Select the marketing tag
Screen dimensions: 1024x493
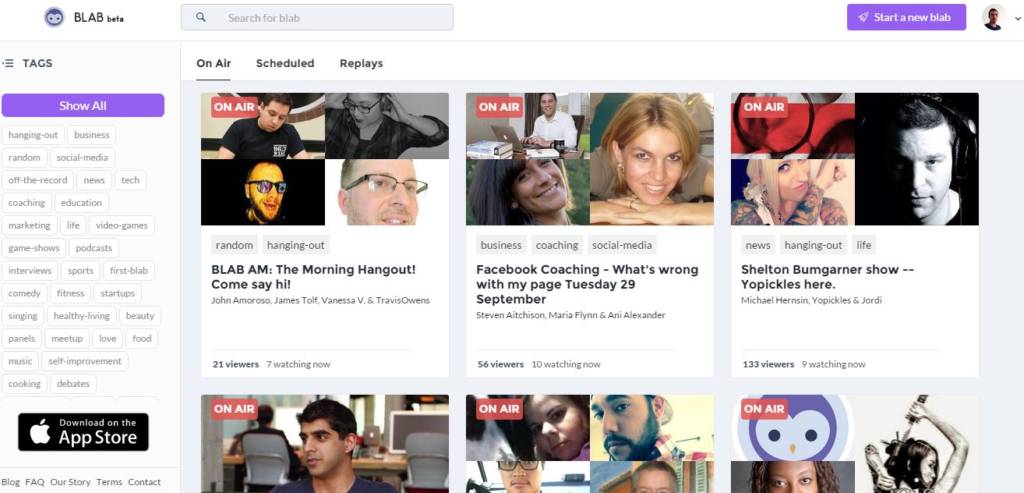click(x=29, y=225)
